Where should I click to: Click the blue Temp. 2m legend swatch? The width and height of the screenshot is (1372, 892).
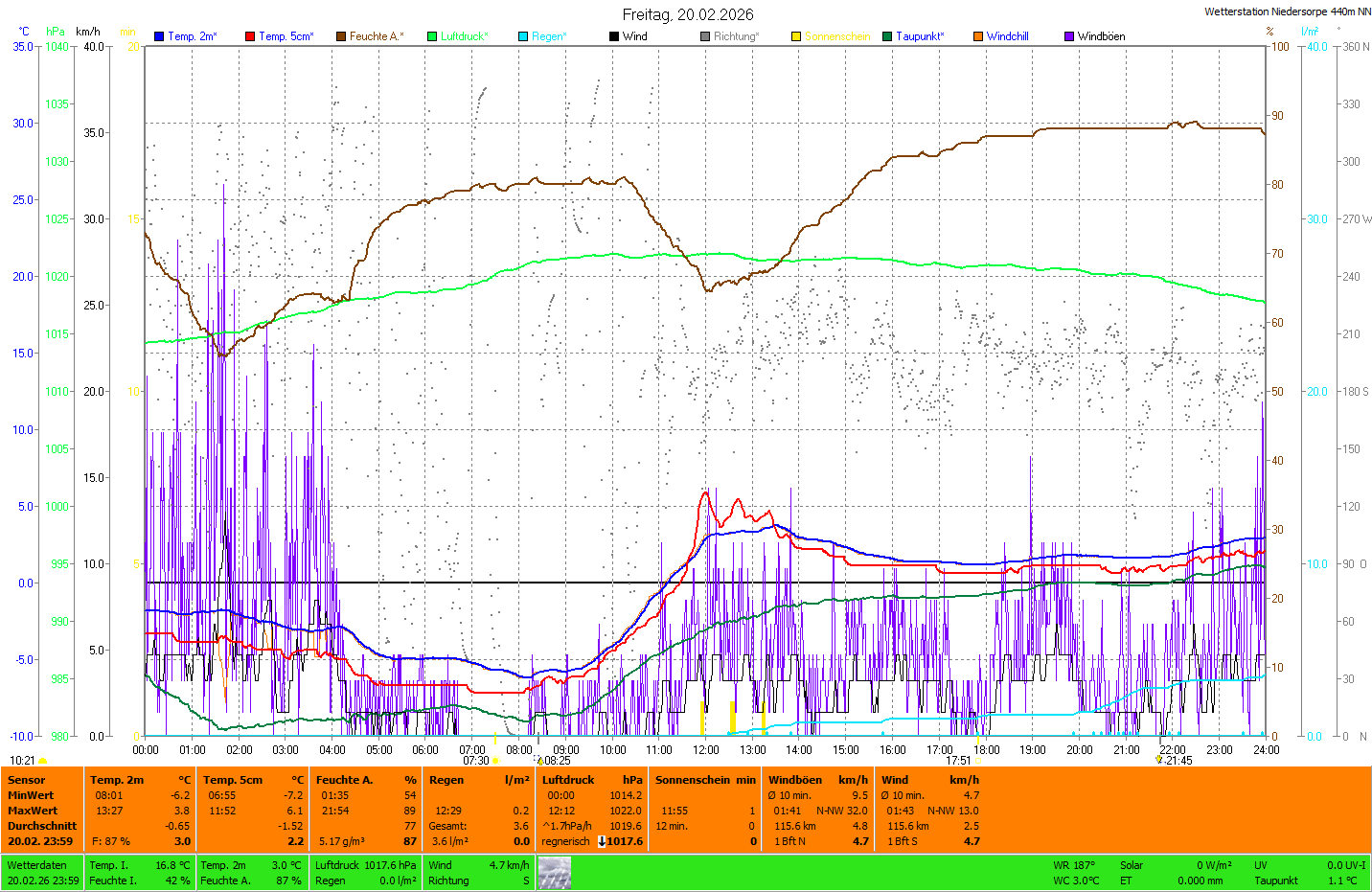pos(159,36)
